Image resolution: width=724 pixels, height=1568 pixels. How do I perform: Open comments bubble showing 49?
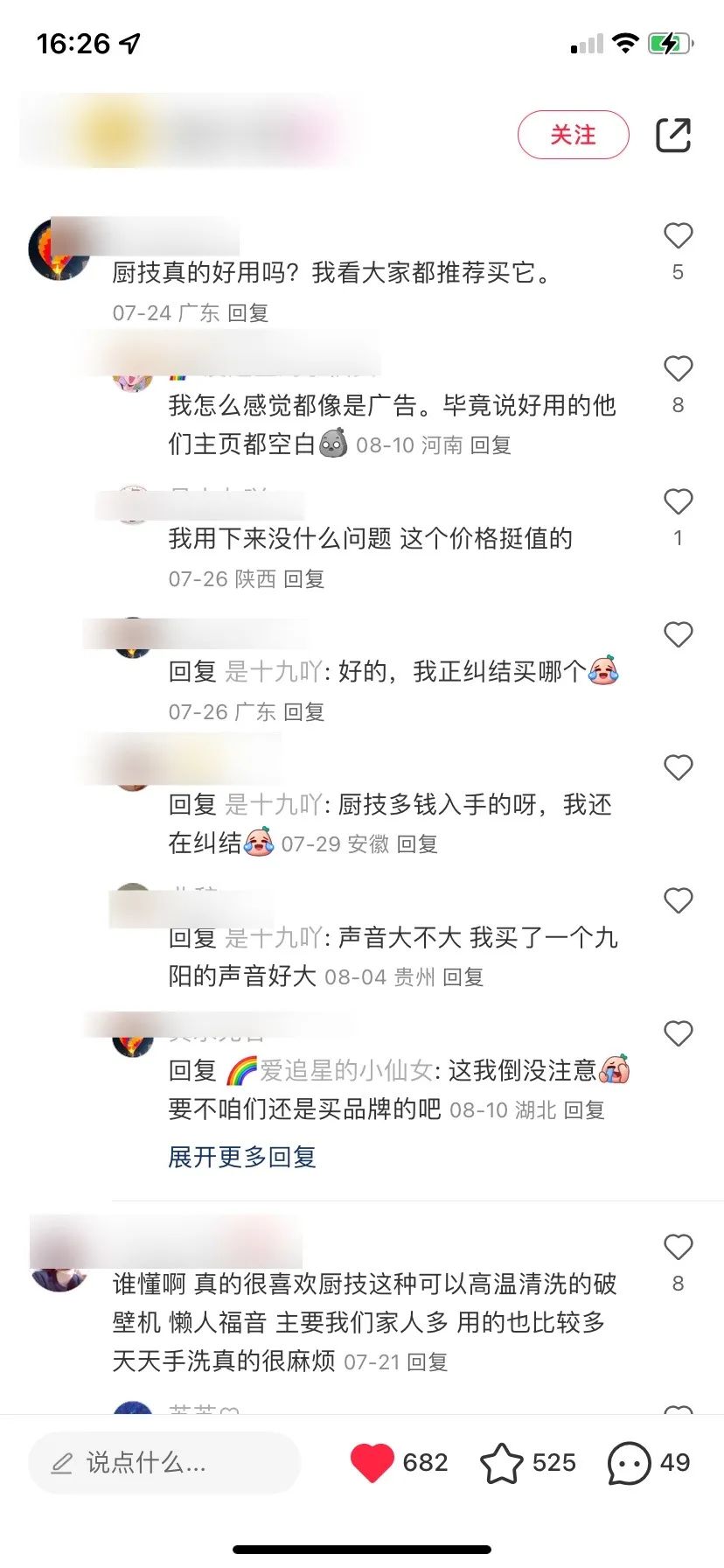point(629,1463)
